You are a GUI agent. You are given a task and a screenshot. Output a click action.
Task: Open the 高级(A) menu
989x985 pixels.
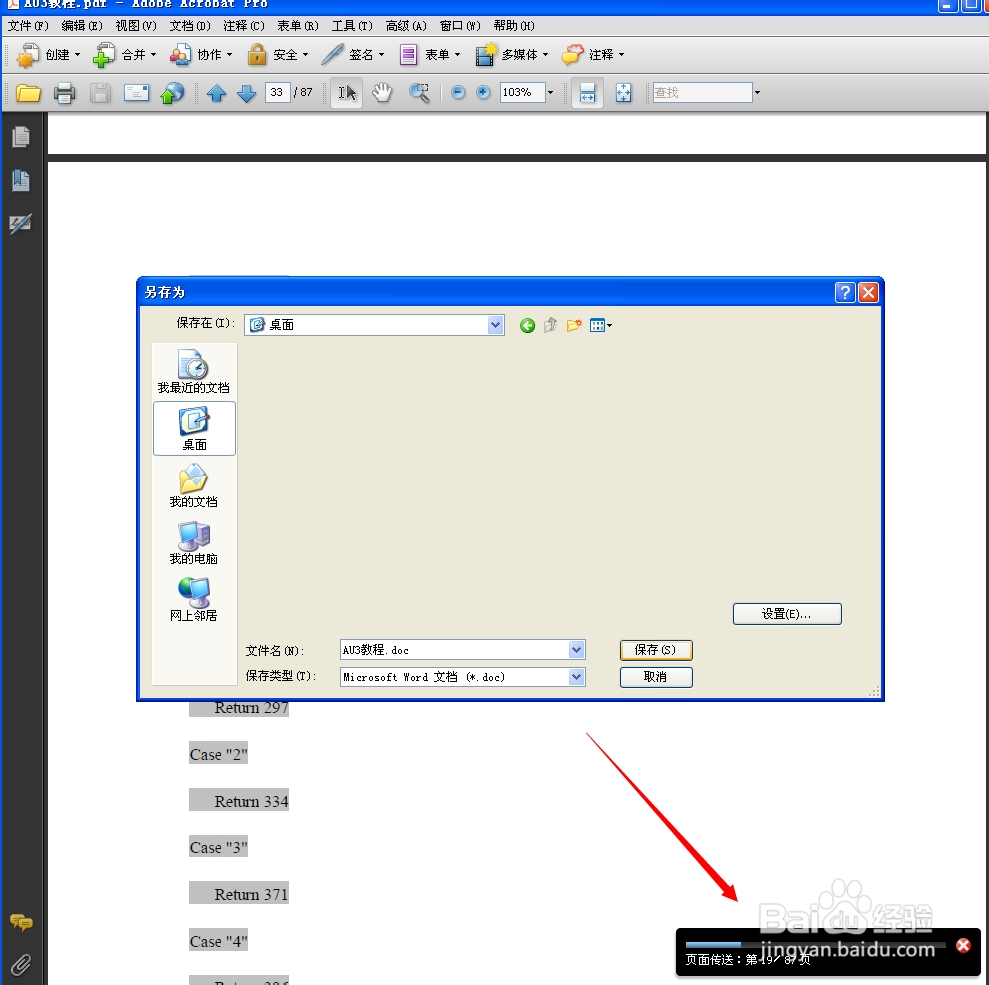pyautogui.click(x=406, y=26)
